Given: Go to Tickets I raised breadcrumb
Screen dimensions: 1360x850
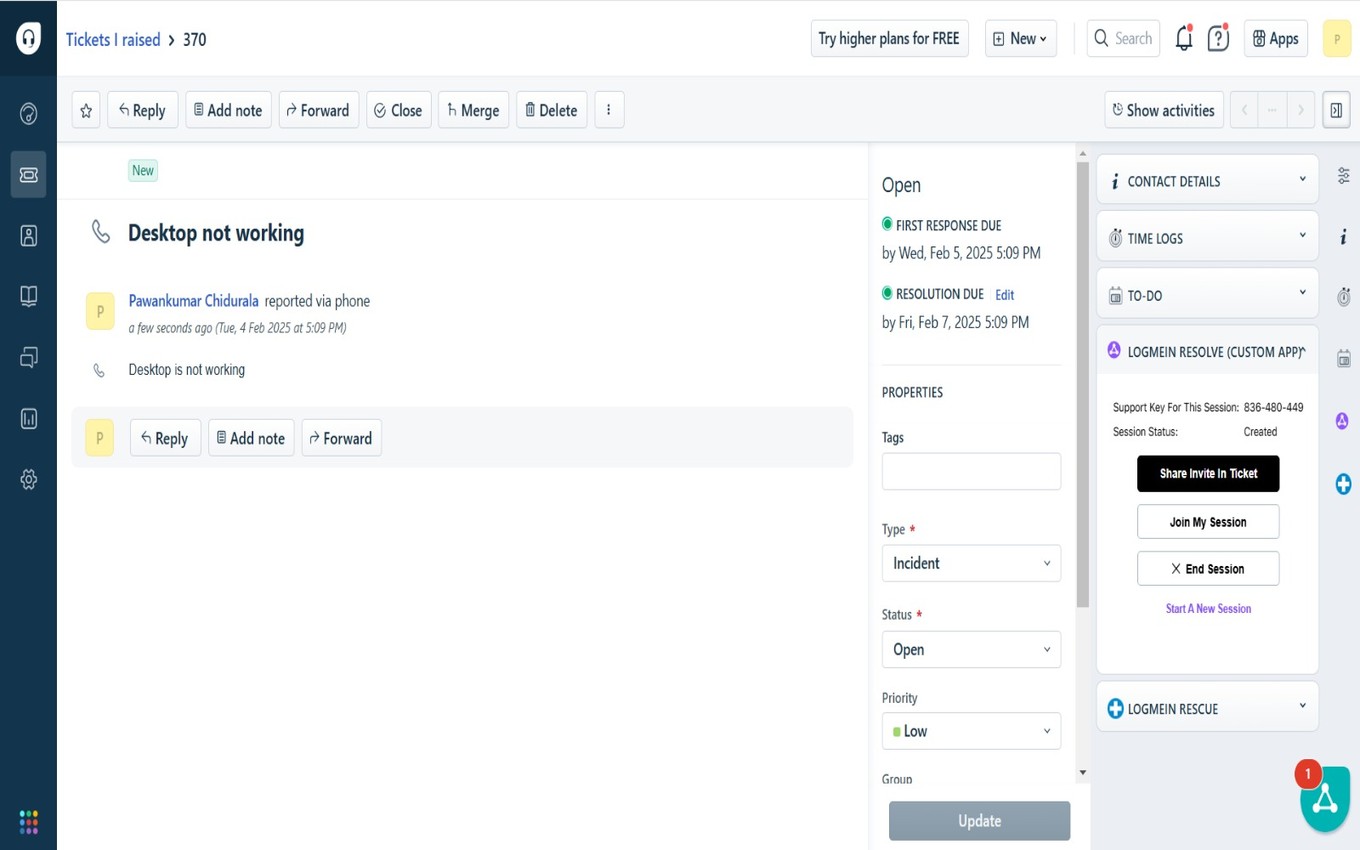Looking at the screenshot, I should coord(113,40).
